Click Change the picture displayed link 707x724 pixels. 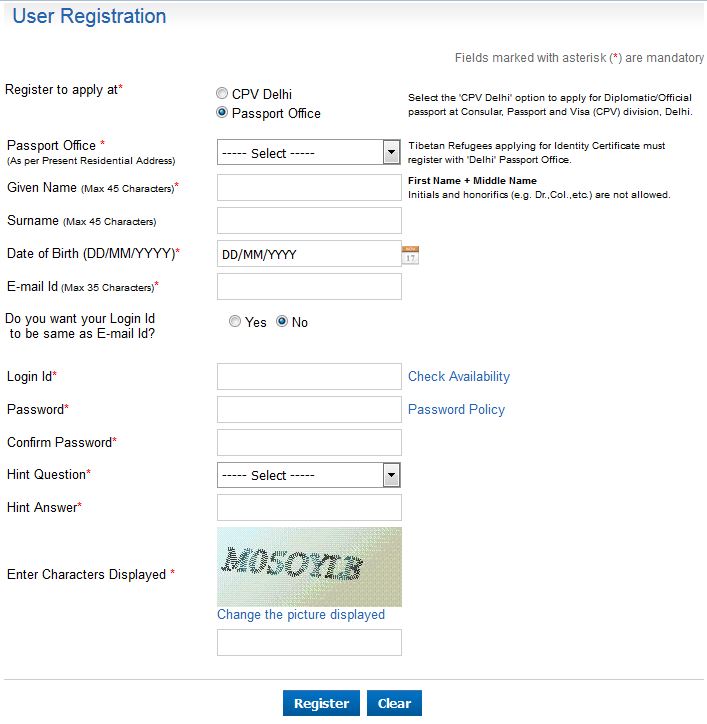click(301, 615)
